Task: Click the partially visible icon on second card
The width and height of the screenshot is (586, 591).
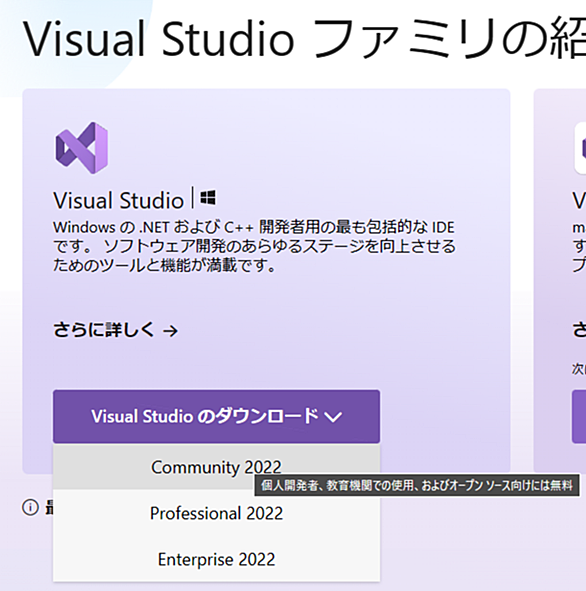Action: pyautogui.click(x=581, y=148)
